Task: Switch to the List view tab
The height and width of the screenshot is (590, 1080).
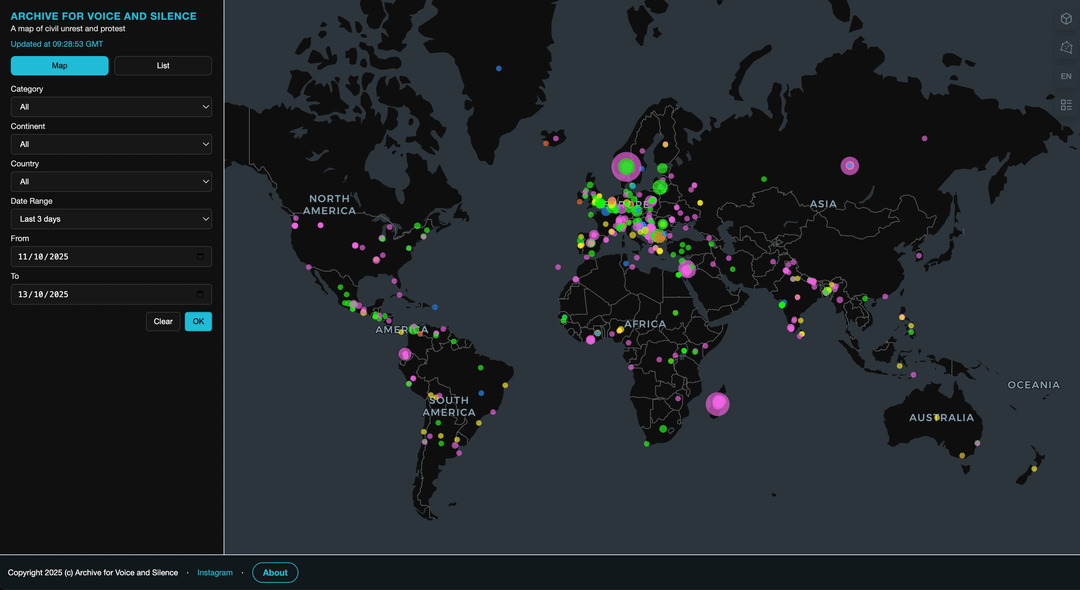Action: pyautogui.click(x=163, y=66)
